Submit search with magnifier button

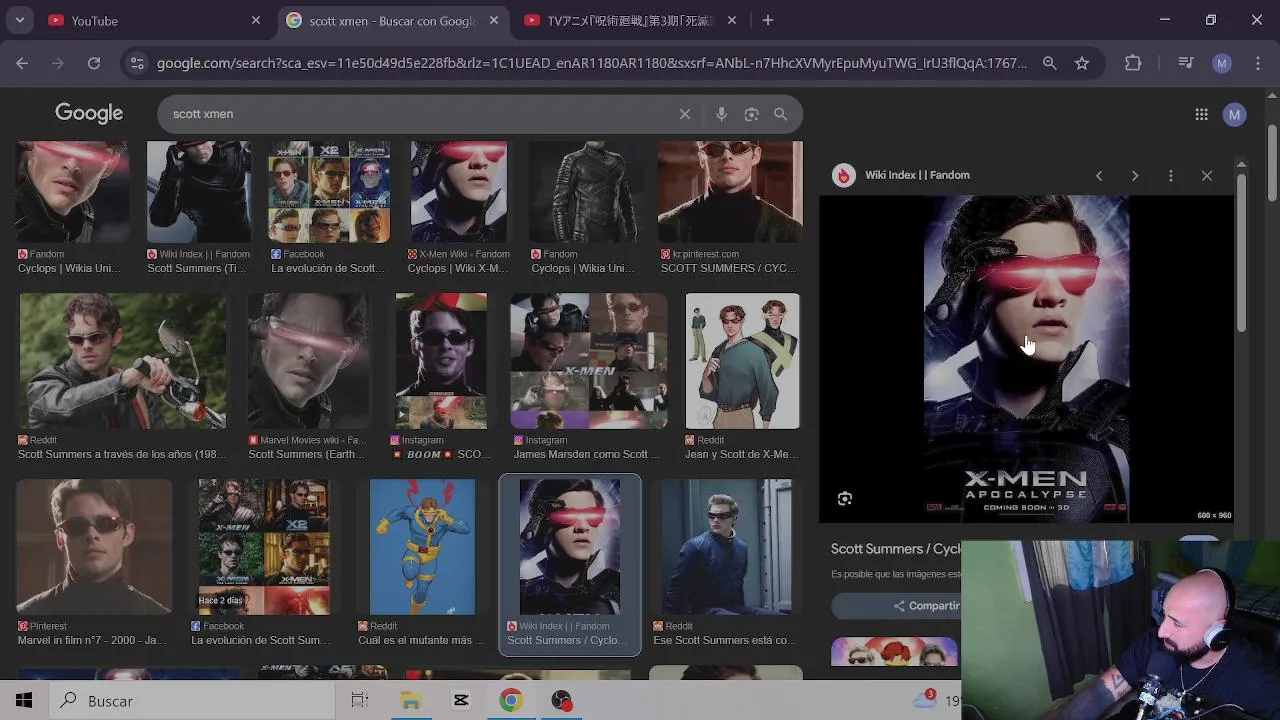coord(781,114)
